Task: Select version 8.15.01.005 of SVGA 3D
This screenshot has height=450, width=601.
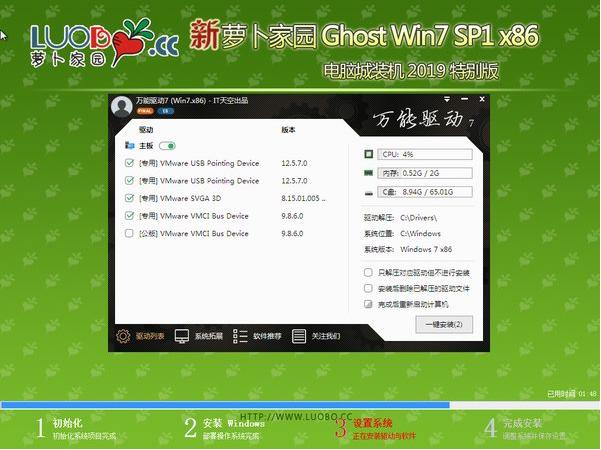Action: [303, 198]
